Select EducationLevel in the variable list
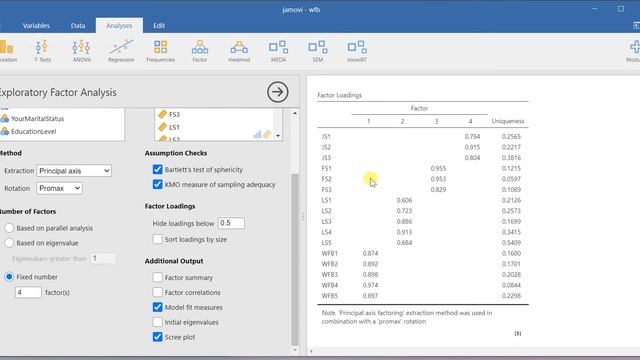The image size is (640, 360). [33, 131]
